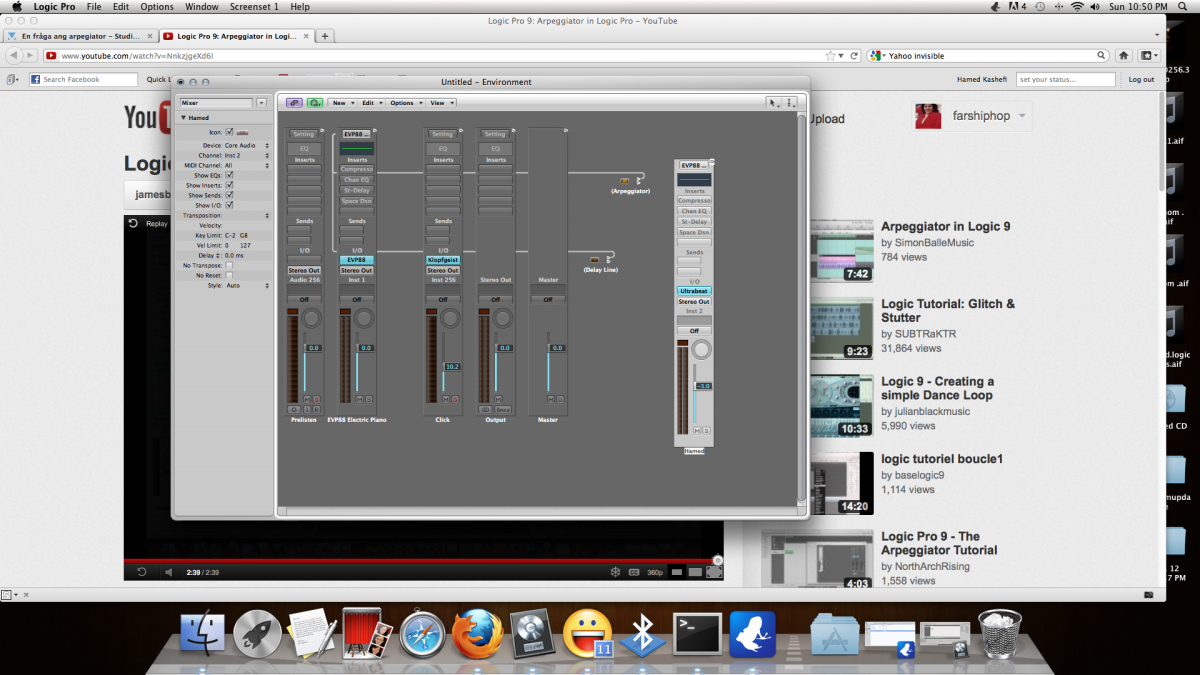Open Terminal from the Dock

[x=697, y=634]
